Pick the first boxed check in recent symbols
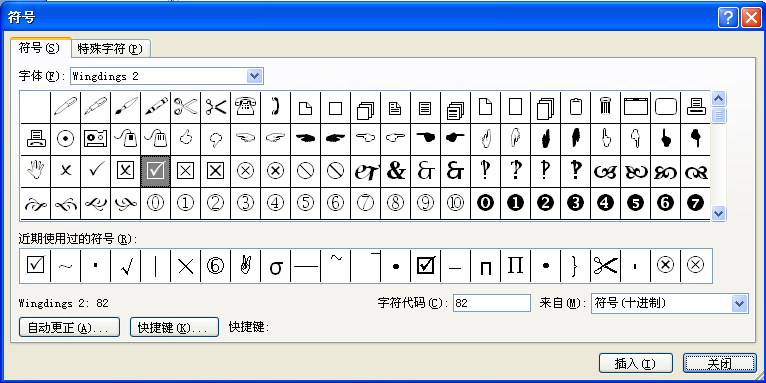 point(35,266)
